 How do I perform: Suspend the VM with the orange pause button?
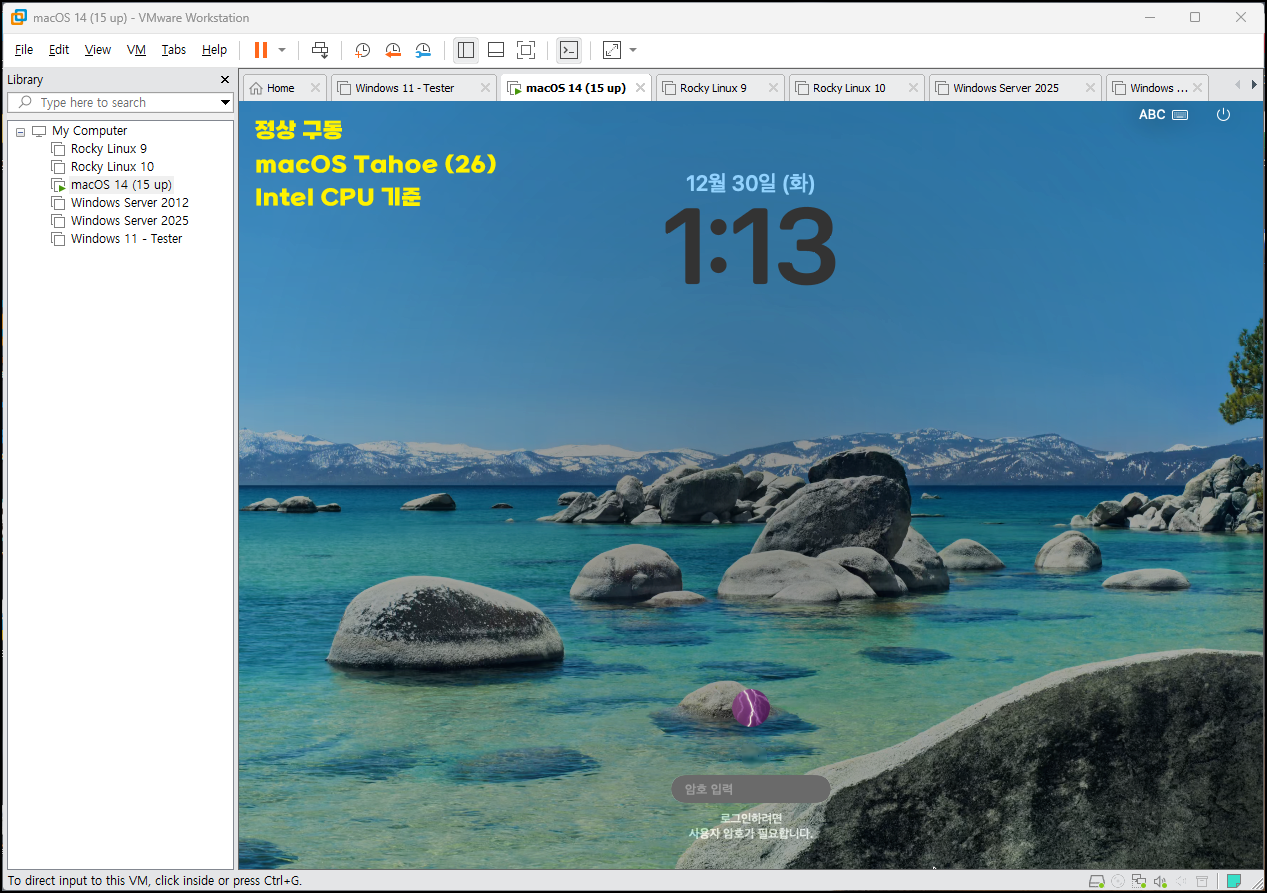(x=261, y=50)
